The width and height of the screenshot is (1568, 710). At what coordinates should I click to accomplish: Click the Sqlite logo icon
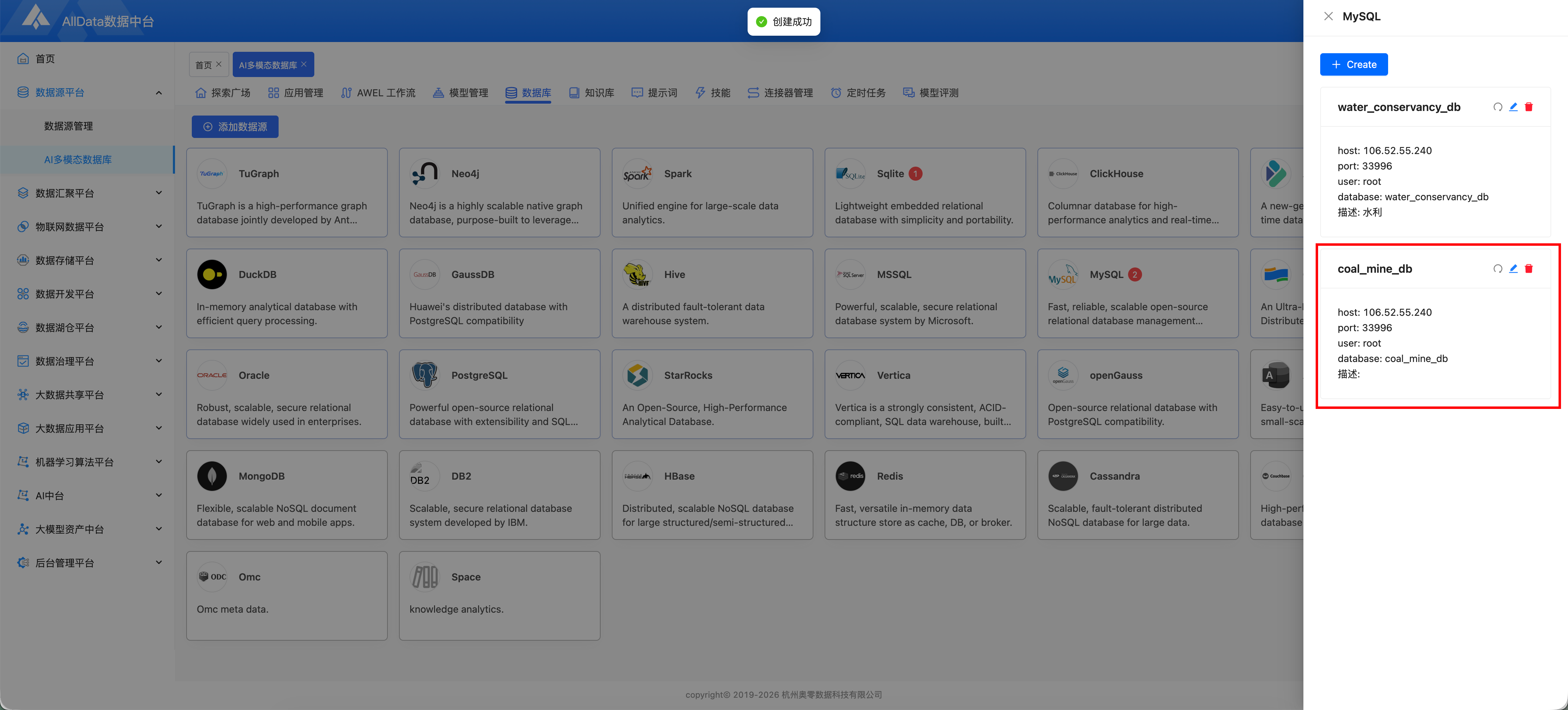(x=850, y=174)
